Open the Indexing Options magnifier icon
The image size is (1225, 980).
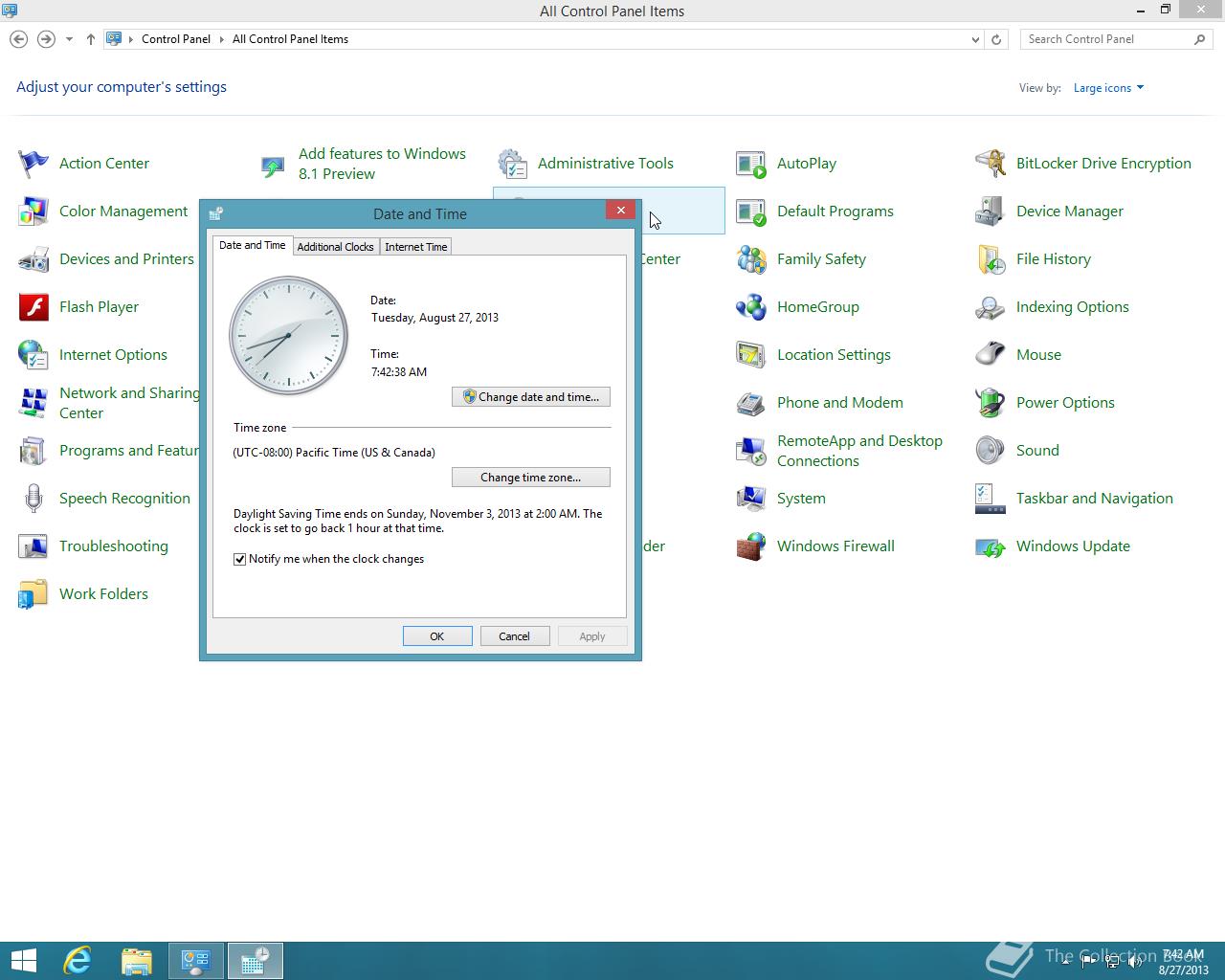click(x=991, y=307)
